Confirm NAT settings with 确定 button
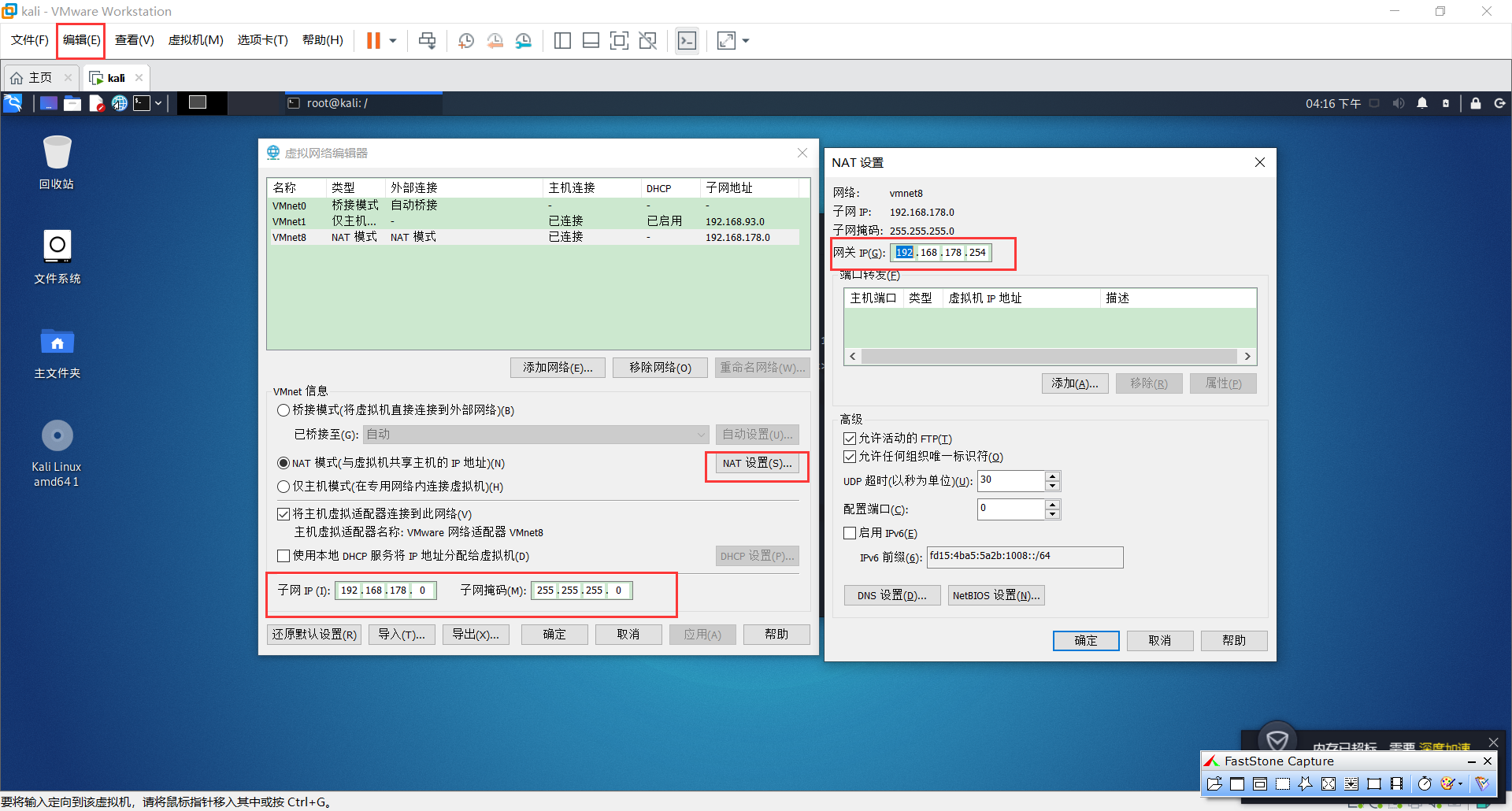This screenshot has height=811, width=1512. pyautogui.click(x=1086, y=641)
